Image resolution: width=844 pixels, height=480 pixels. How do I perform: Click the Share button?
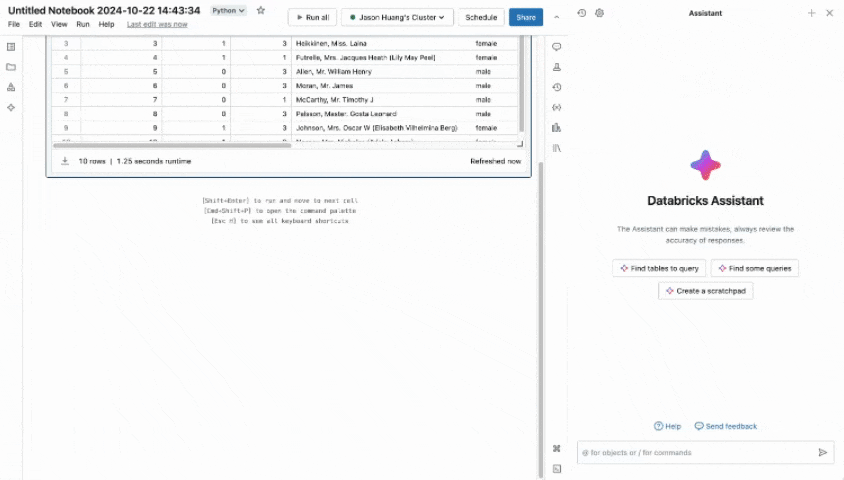[526, 17]
